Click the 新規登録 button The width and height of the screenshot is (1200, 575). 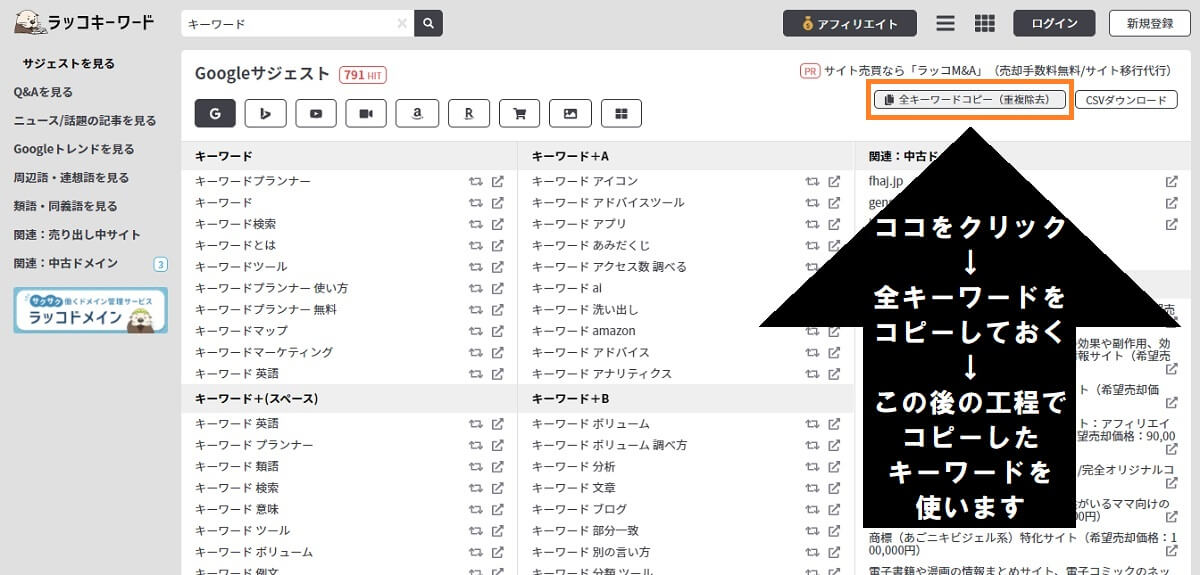point(1150,23)
